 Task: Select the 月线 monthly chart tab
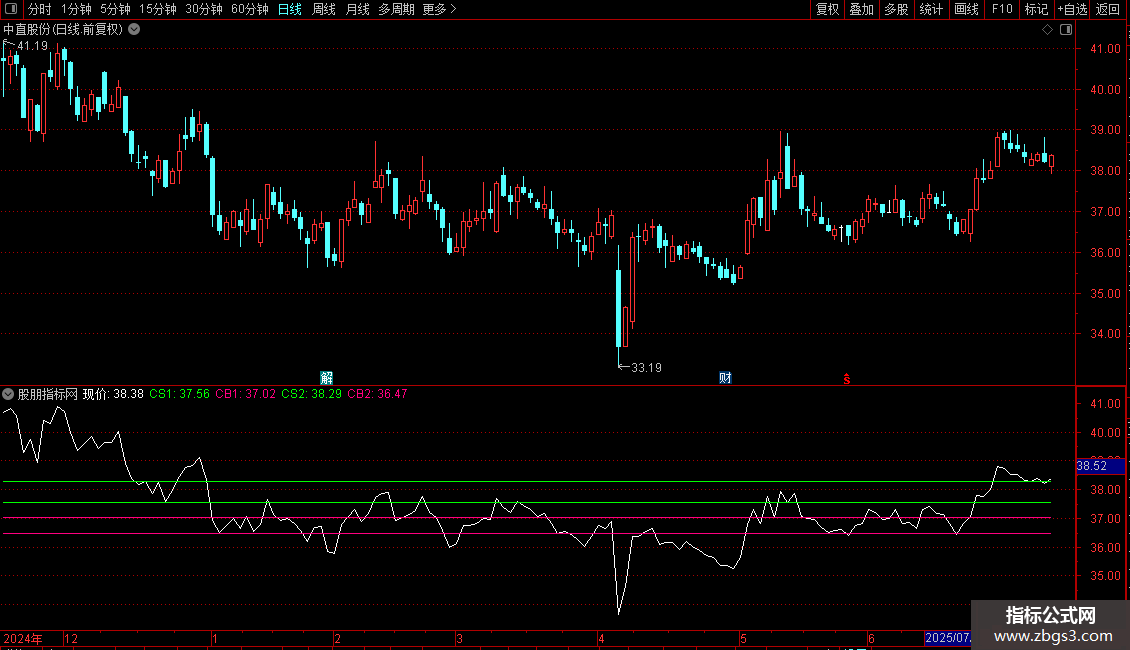pos(357,9)
